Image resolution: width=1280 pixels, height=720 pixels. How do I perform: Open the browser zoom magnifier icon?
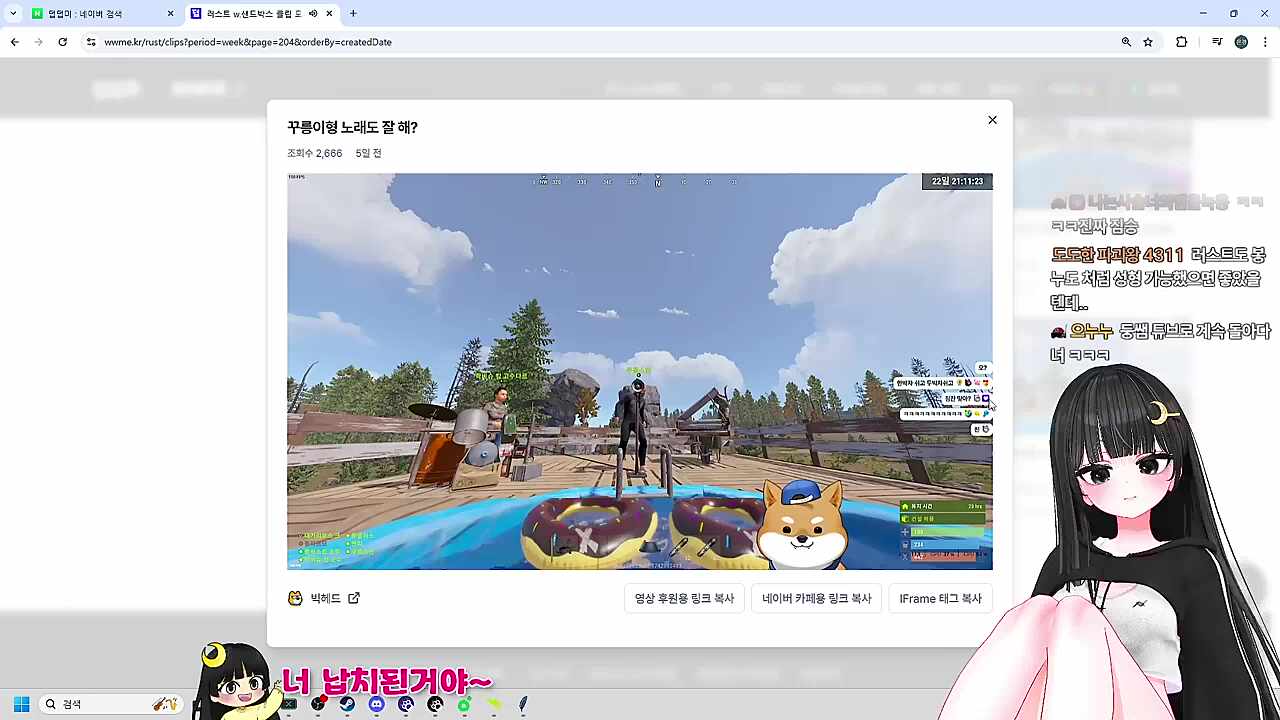tap(1126, 42)
